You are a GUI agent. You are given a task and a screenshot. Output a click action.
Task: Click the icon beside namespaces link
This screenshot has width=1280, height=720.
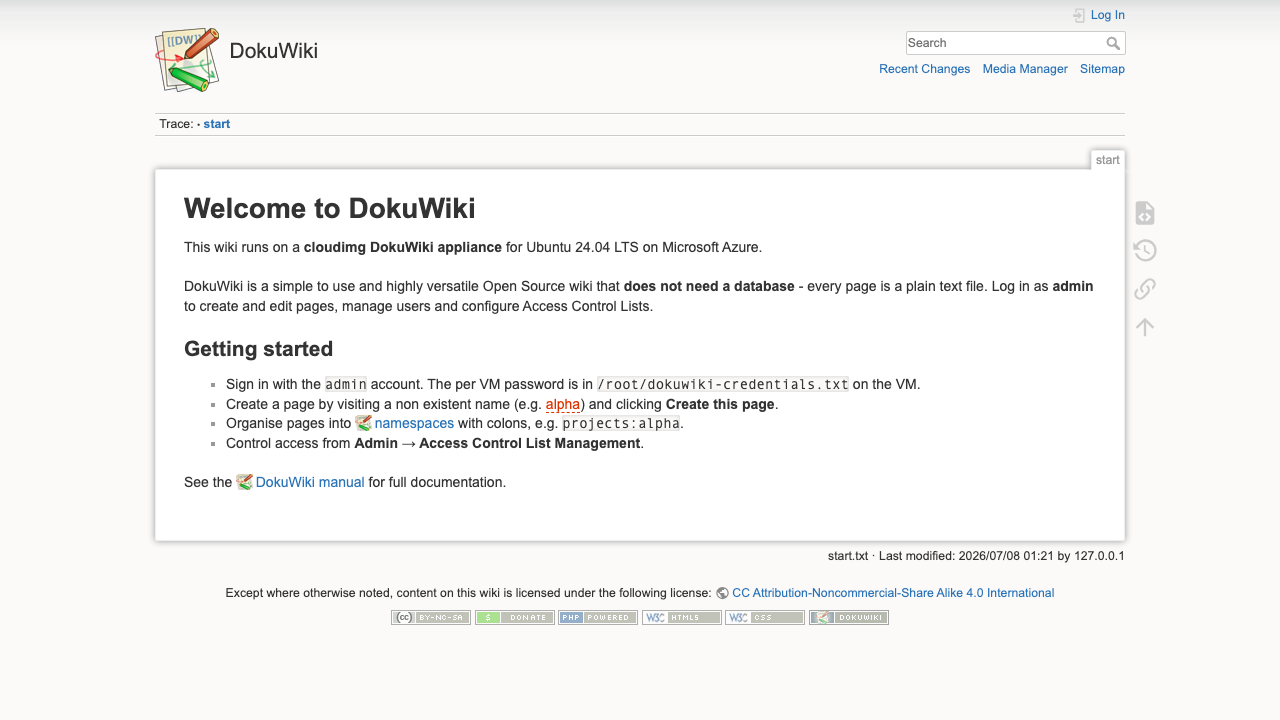363,423
